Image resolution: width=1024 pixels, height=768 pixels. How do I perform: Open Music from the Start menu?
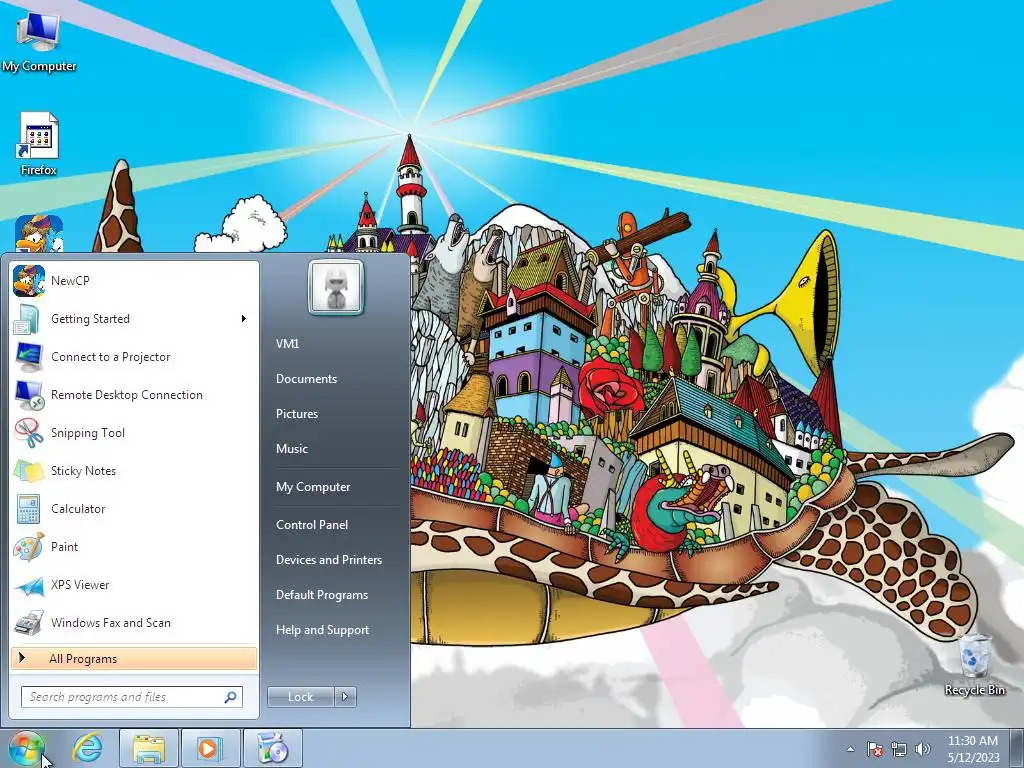point(292,449)
